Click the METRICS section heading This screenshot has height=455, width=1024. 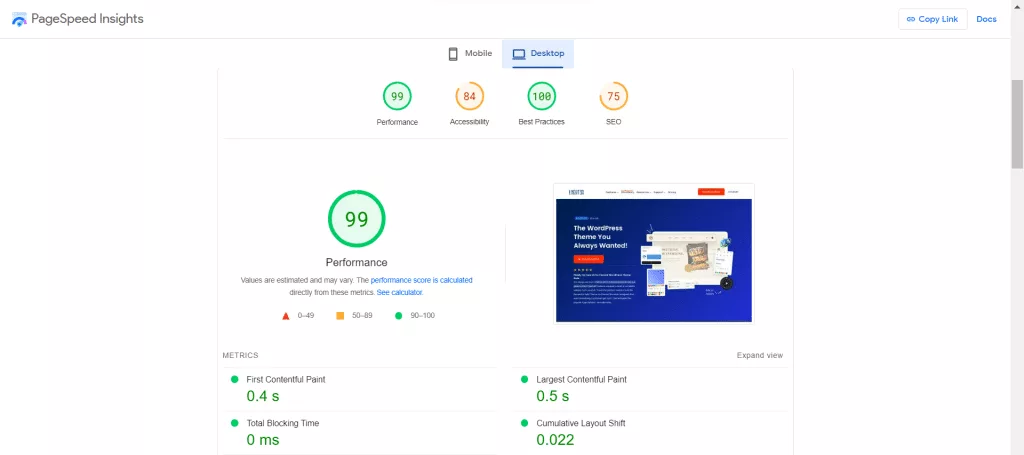[240, 355]
